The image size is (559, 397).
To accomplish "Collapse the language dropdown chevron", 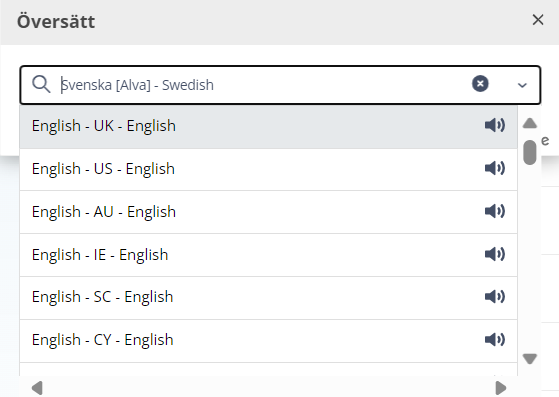I will pyautogui.click(x=522, y=85).
